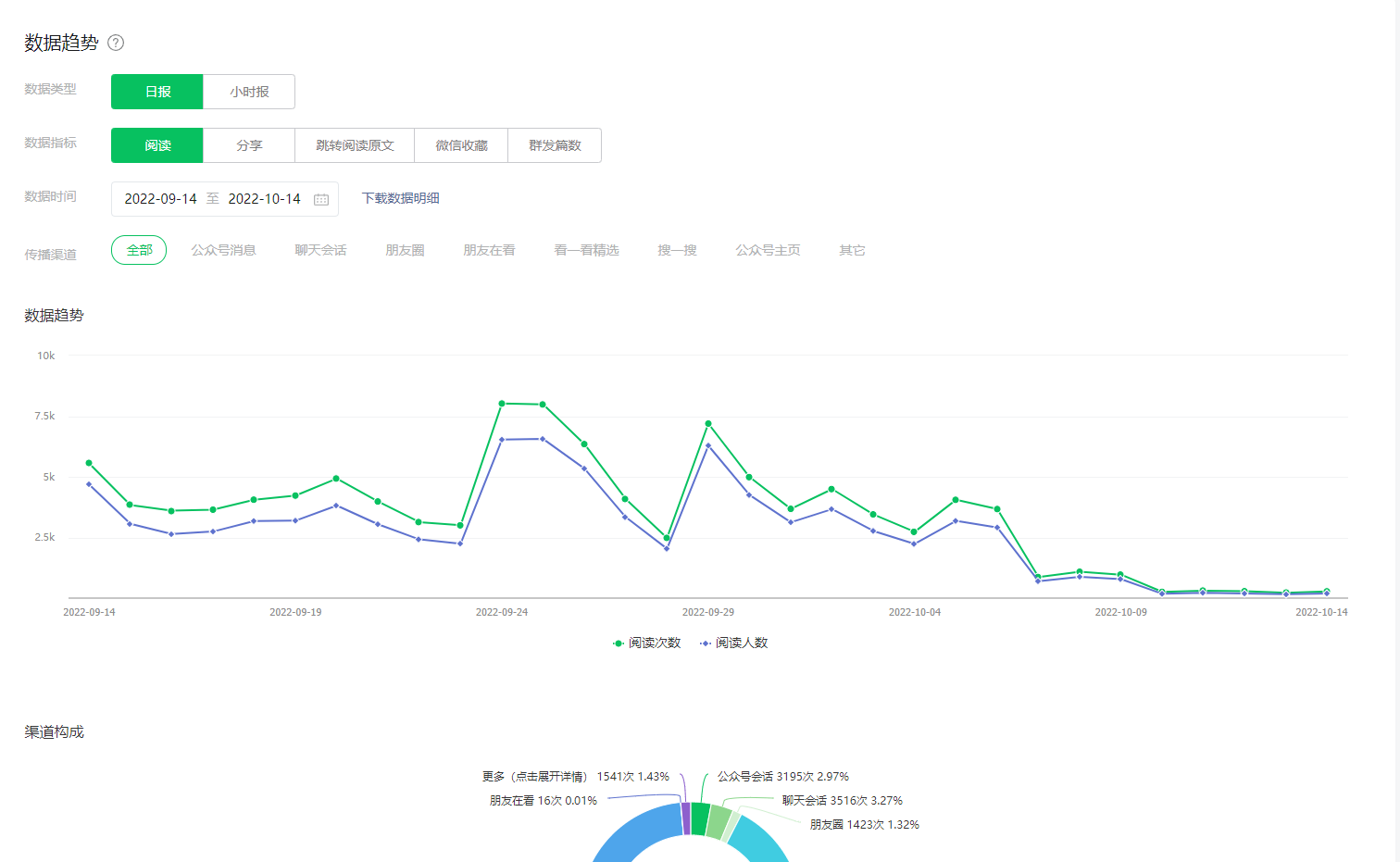Screen dimensions: 1400x862
Task: Filter by 搜一搜 channel
Action: 677,250
